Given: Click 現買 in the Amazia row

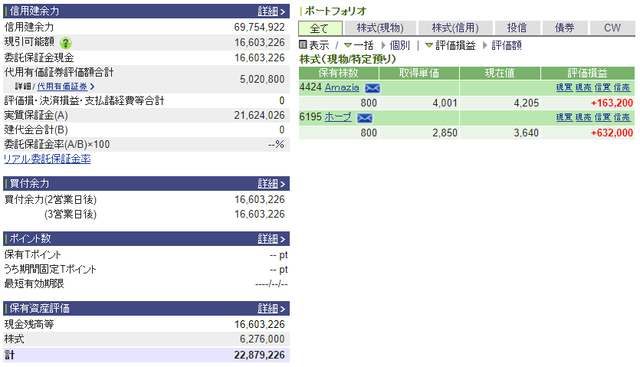Looking at the screenshot, I should pyautogui.click(x=564, y=87).
